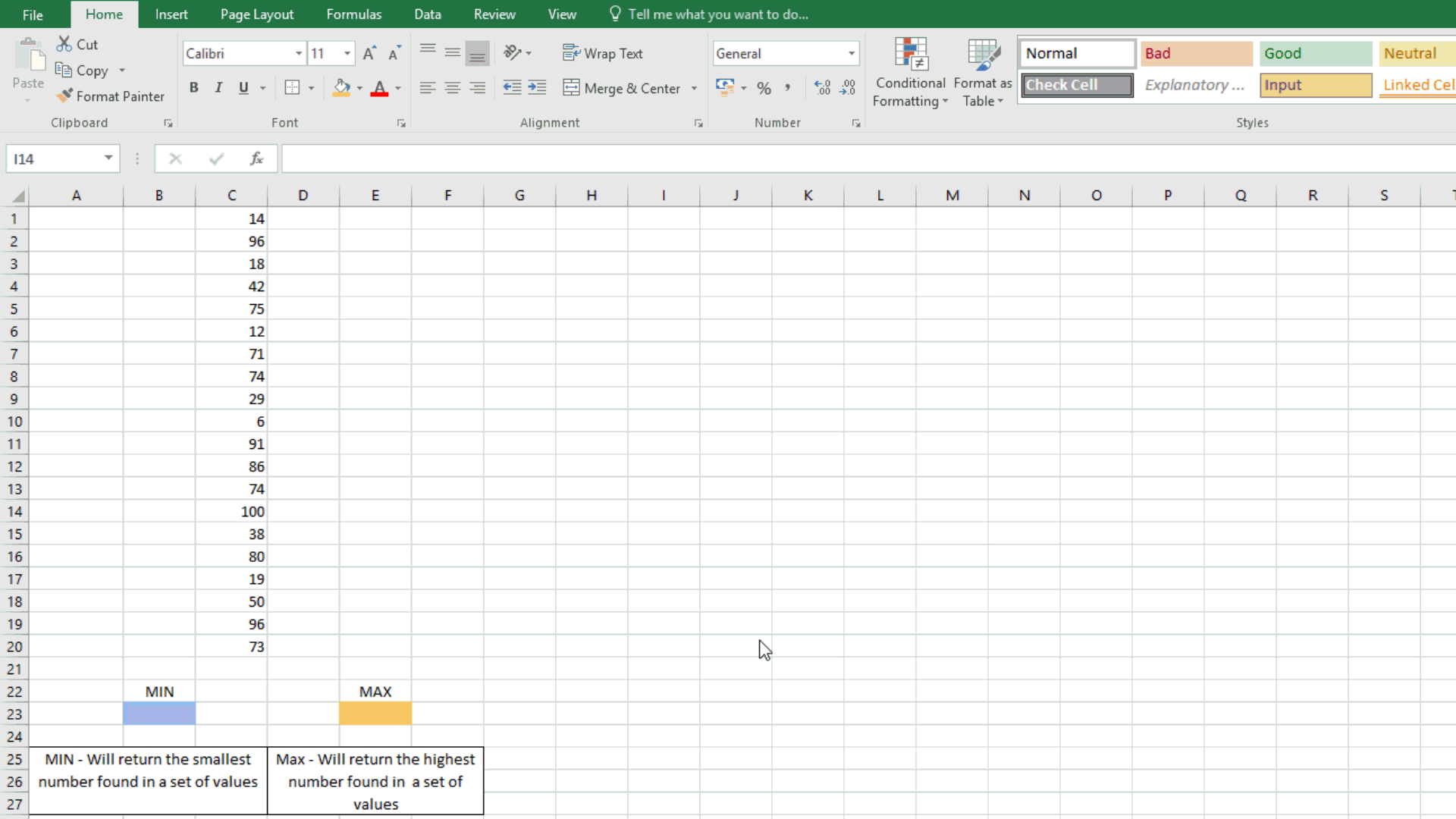Viewport: 1456px width, 819px height.
Task: Switch to the Formulas tab
Action: (353, 14)
